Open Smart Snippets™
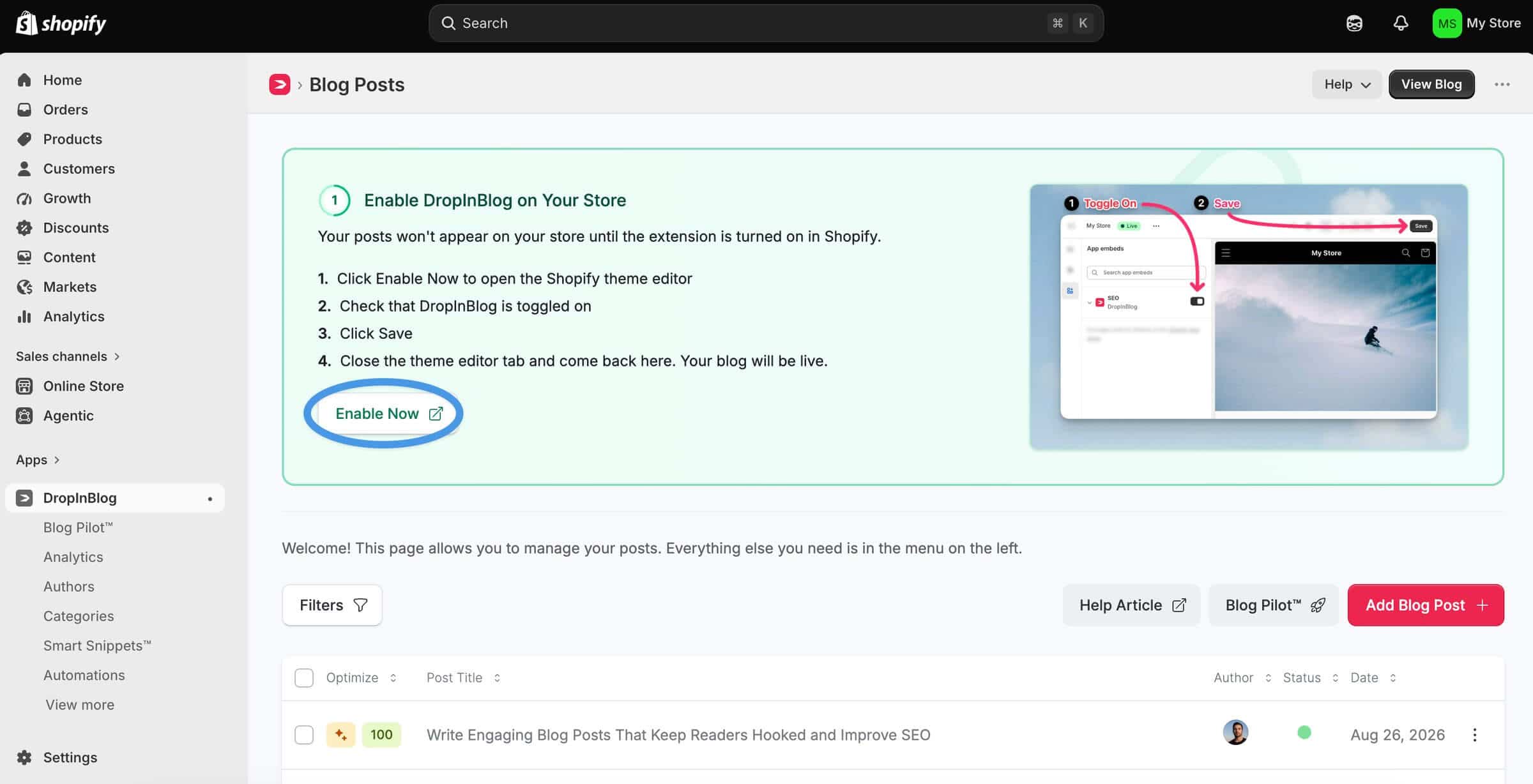This screenshot has width=1533, height=784. (x=97, y=645)
